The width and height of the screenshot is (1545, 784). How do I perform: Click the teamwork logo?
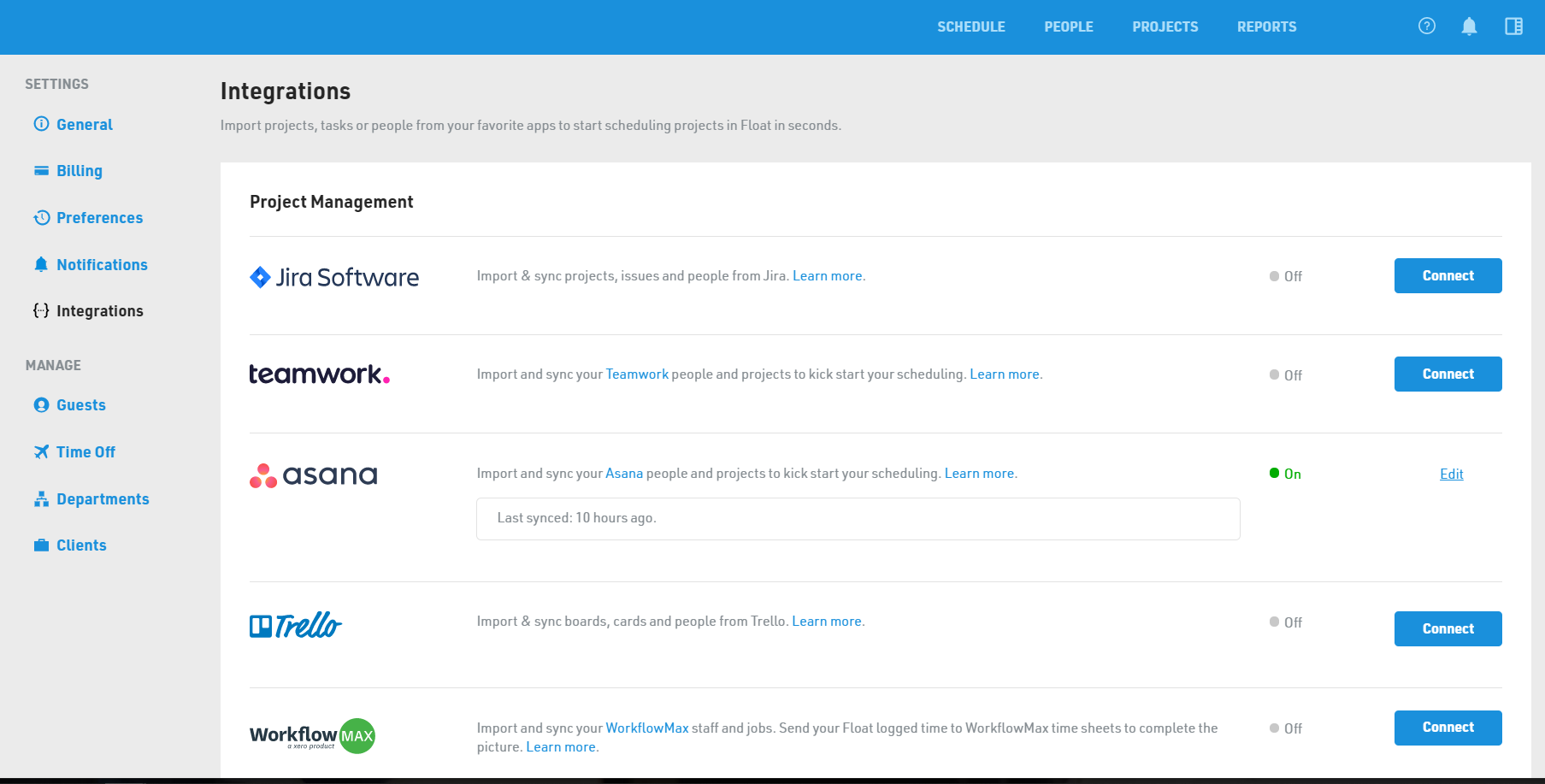point(320,374)
